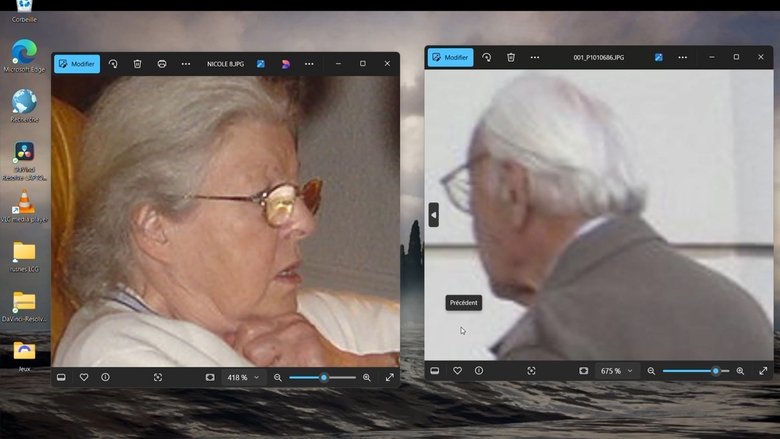This screenshot has height=439, width=780.
Task: Click the zoom slider in NICOLE 8.JPG window
Action: (x=322, y=377)
